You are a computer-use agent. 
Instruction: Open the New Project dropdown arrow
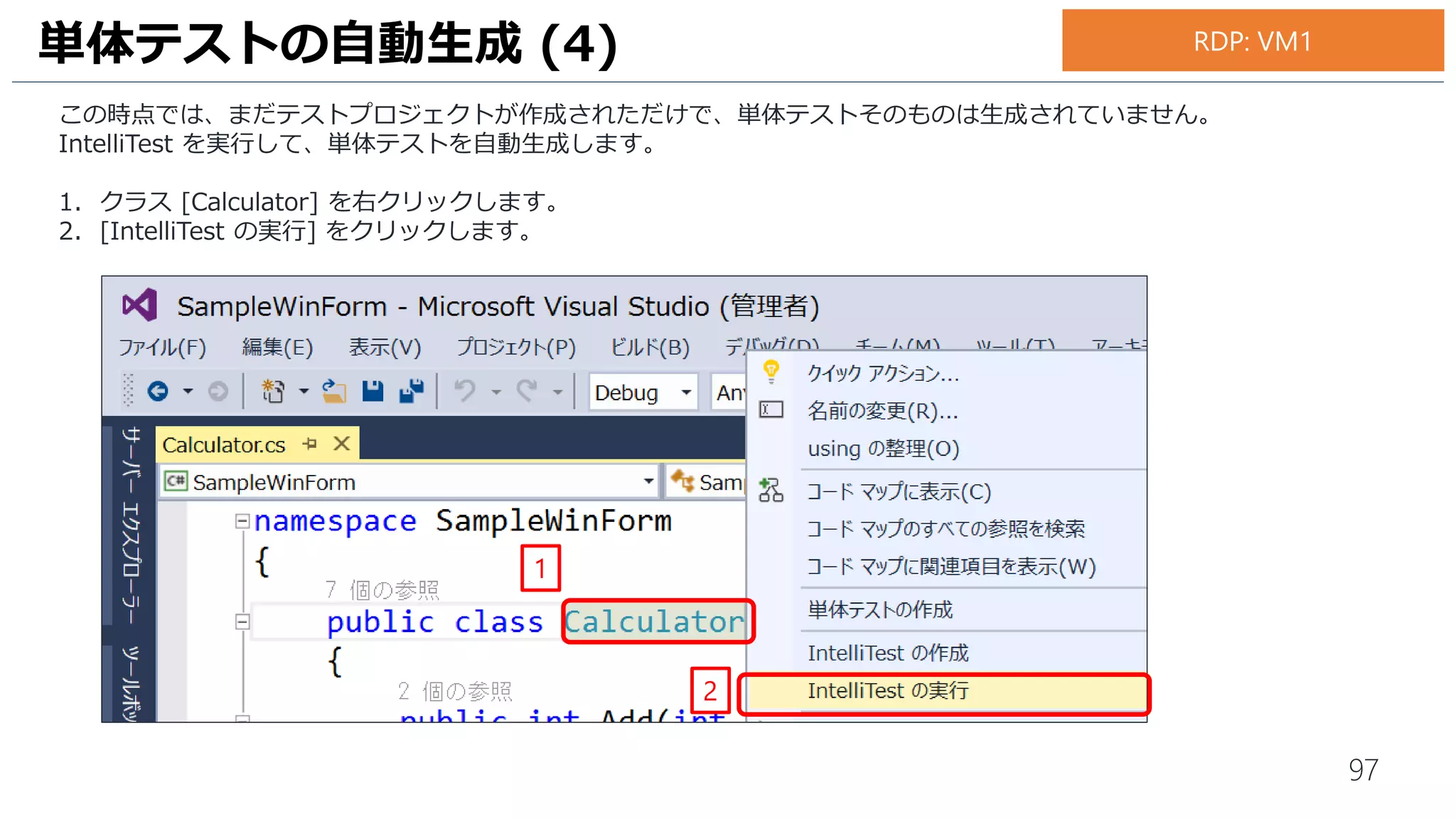click(304, 391)
